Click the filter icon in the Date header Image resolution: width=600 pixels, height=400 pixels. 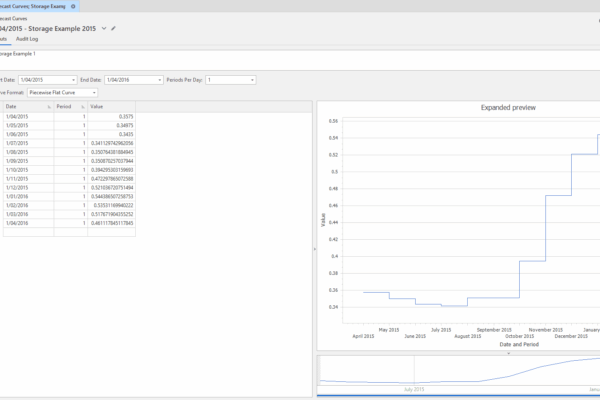[49, 107]
